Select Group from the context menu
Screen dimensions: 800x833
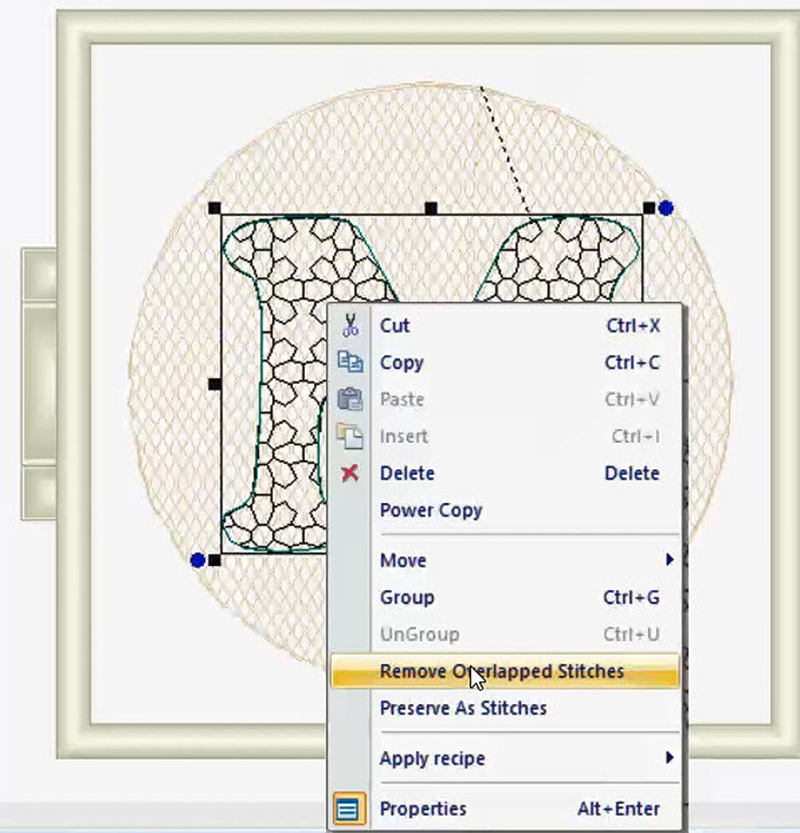(407, 597)
